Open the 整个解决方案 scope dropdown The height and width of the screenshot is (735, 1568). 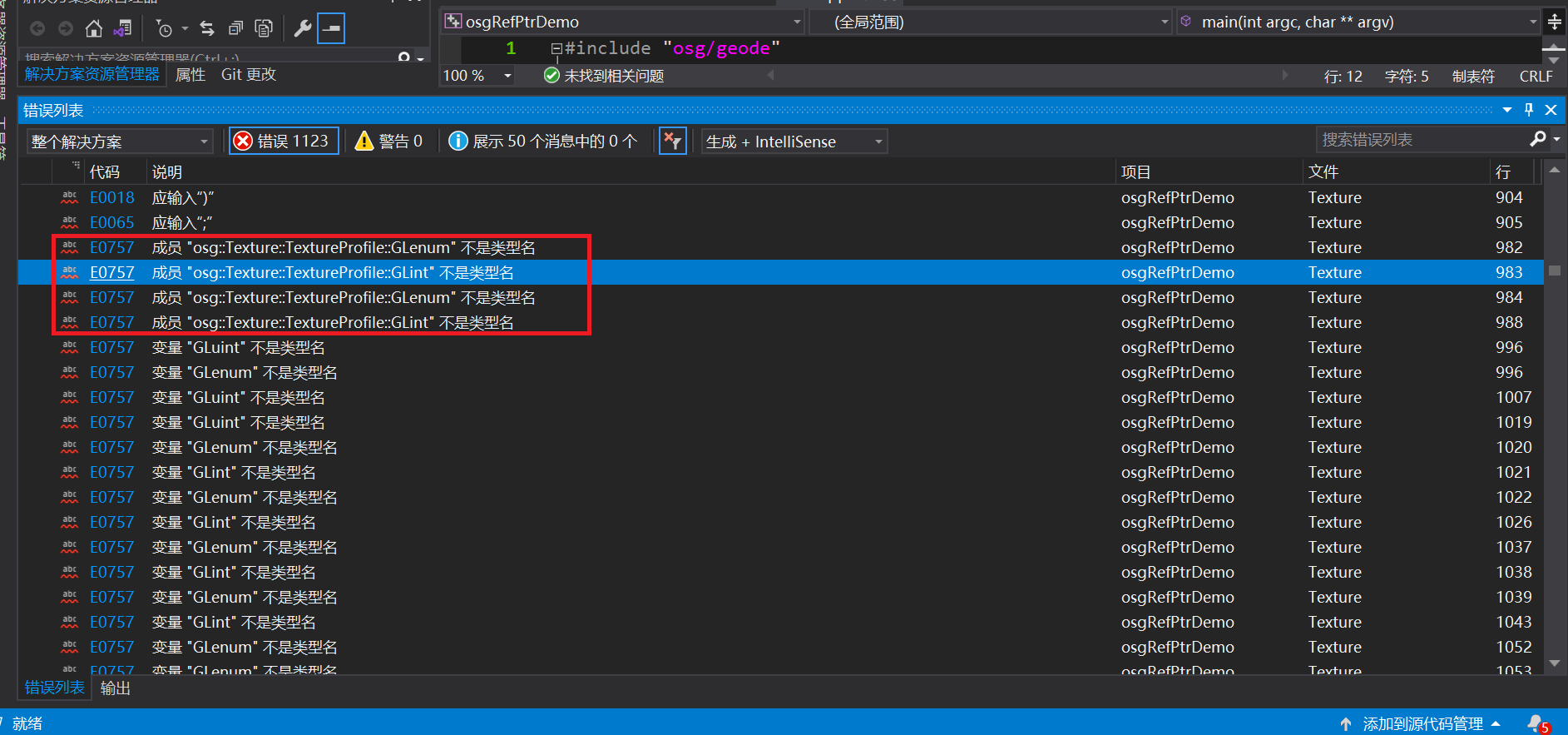pyautogui.click(x=120, y=142)
